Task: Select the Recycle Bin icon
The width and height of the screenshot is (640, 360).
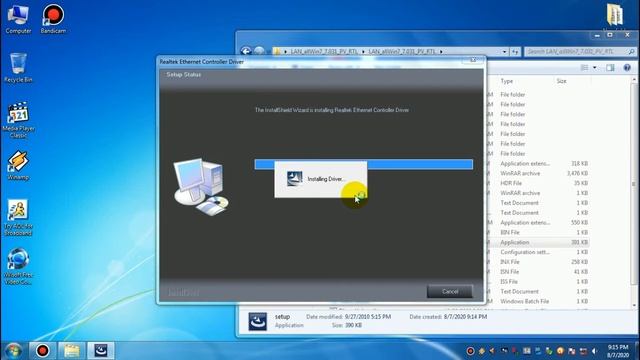Action: [x=18, y=68]
